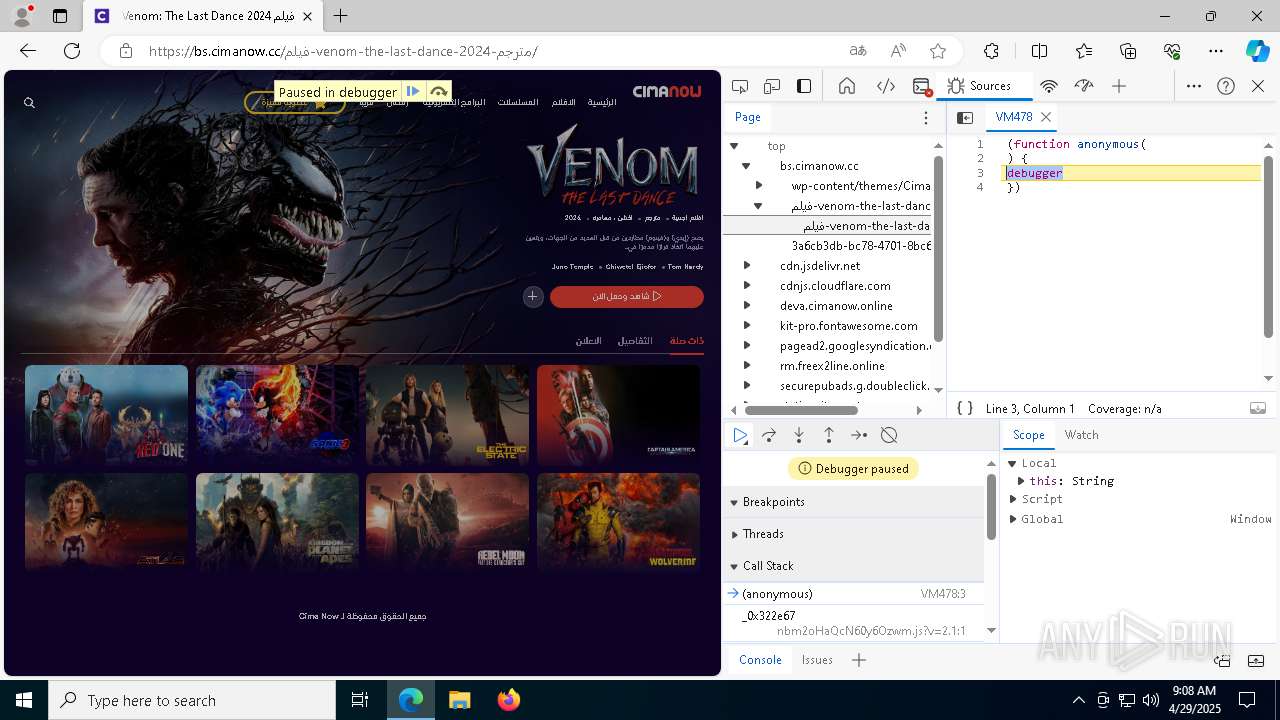Pretty print the source code braces

pyautogui.click(x=965, y=408)
